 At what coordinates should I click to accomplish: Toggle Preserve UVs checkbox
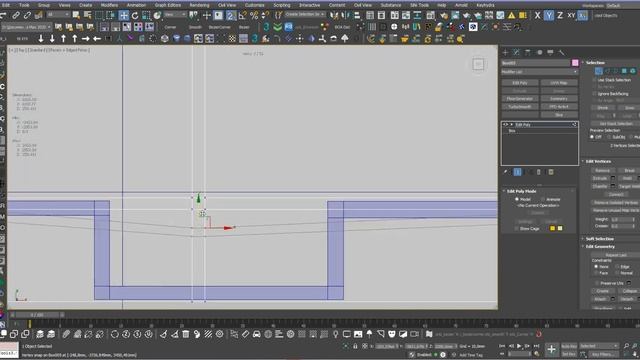[x=597, y=283]
